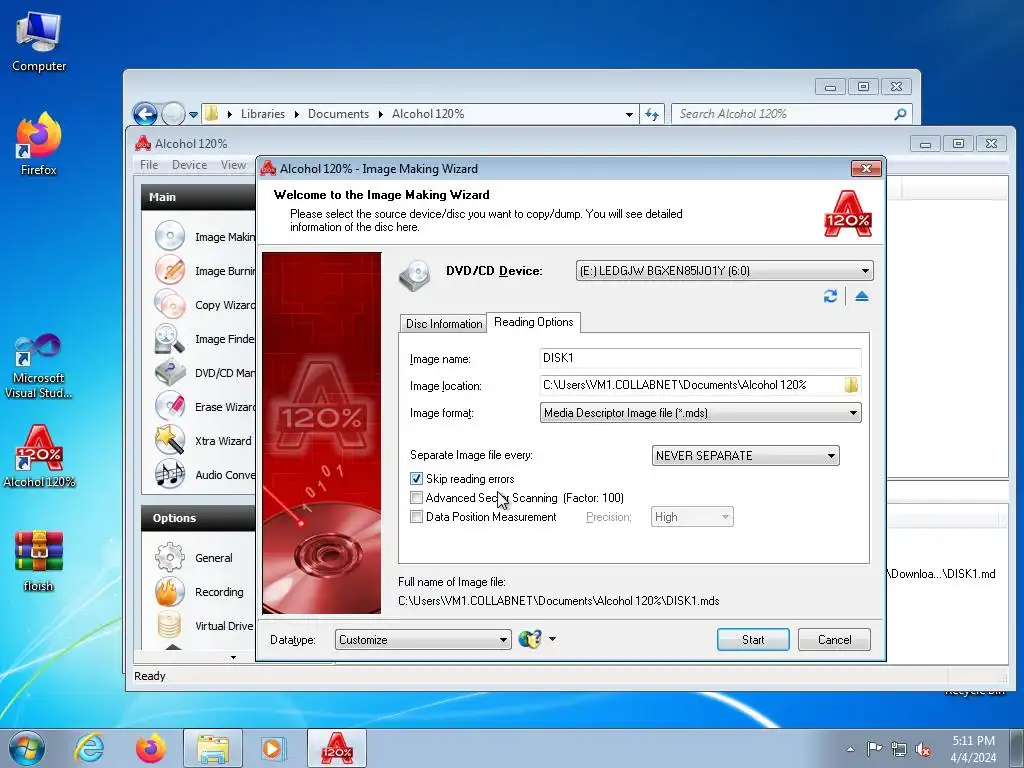
Task: Open the Datatype Customize dropdown
Action: click(423, 639)
